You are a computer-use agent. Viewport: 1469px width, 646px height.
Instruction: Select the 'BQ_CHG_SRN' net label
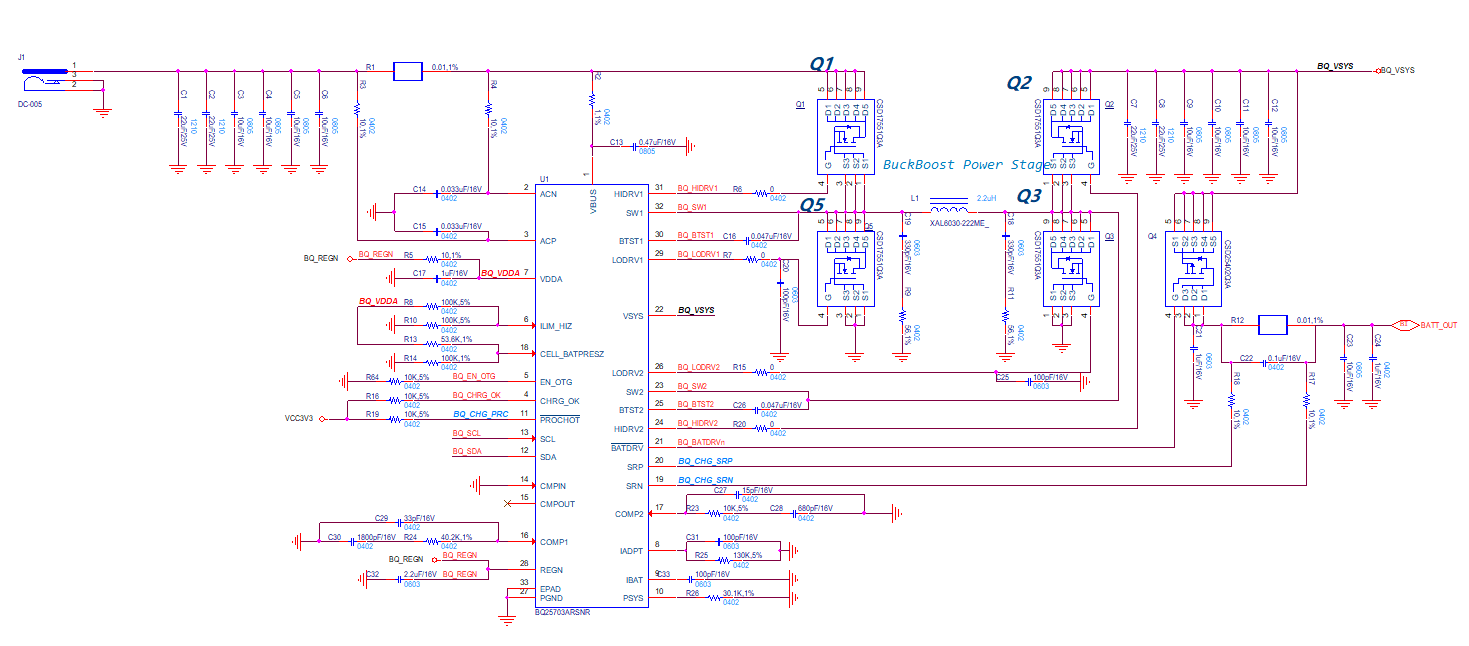(x=705, y=480)
